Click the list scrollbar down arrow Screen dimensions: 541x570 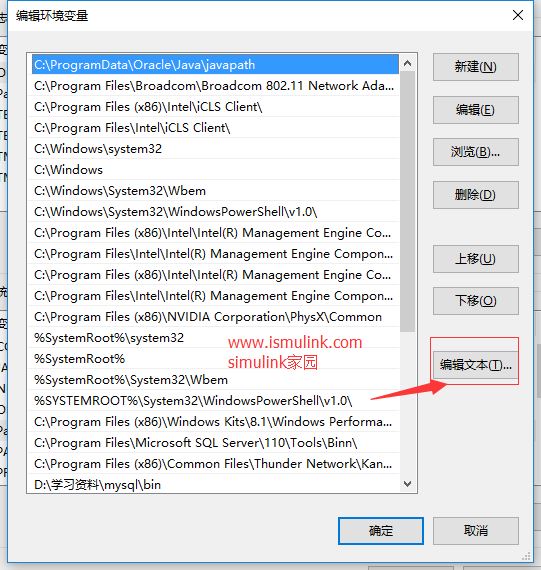click(408, 484)
